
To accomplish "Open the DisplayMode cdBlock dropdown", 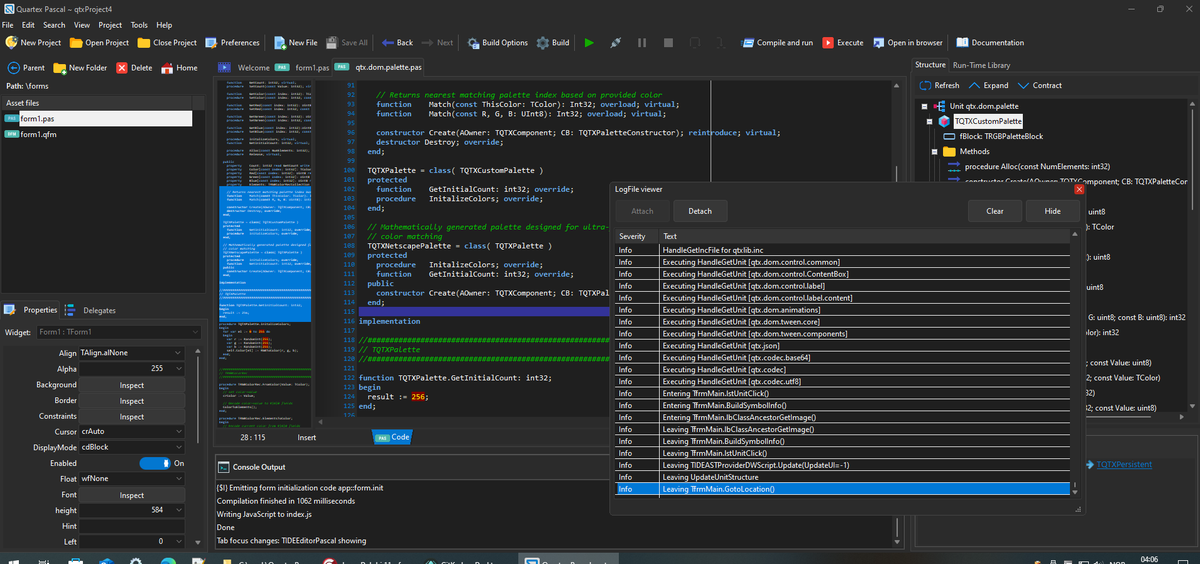I will (x=179, y=447).
